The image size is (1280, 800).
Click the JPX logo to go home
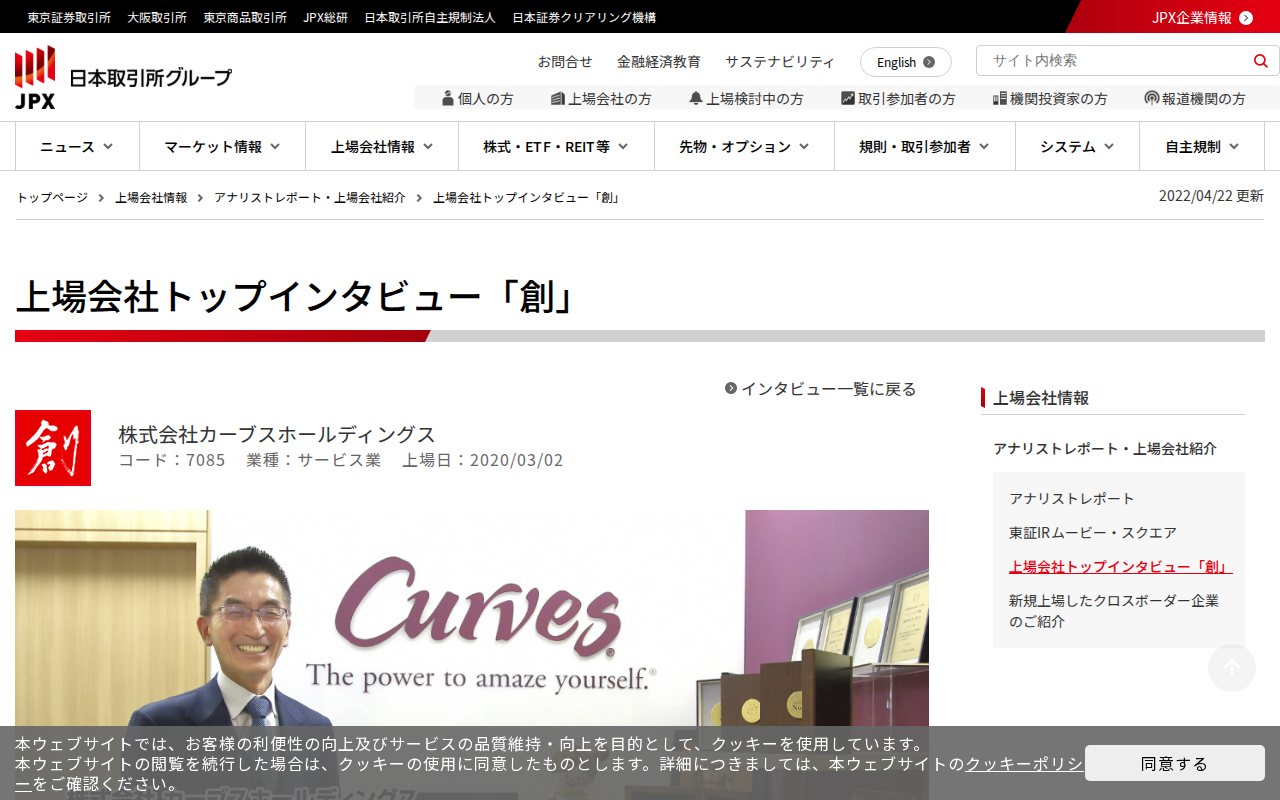click(123, 77)
